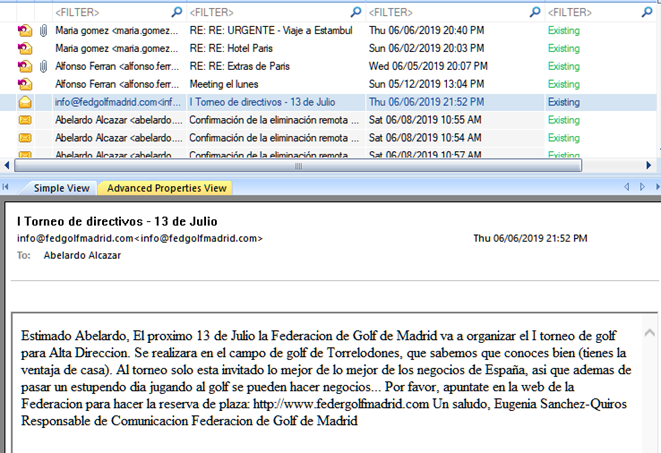Click date Sat 06/08/2019 10:54 AM cell

click(425, 138)
